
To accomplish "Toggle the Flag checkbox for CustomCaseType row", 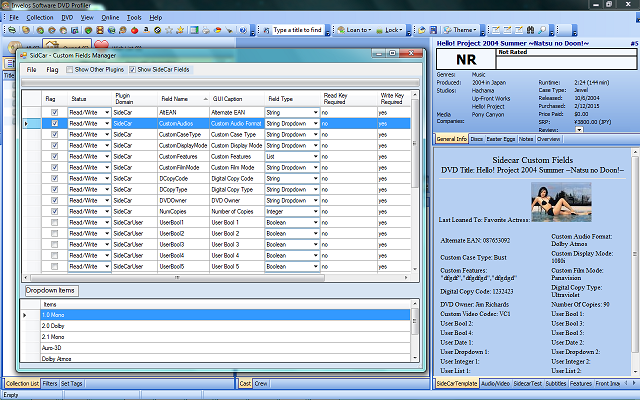I will 55,134.
